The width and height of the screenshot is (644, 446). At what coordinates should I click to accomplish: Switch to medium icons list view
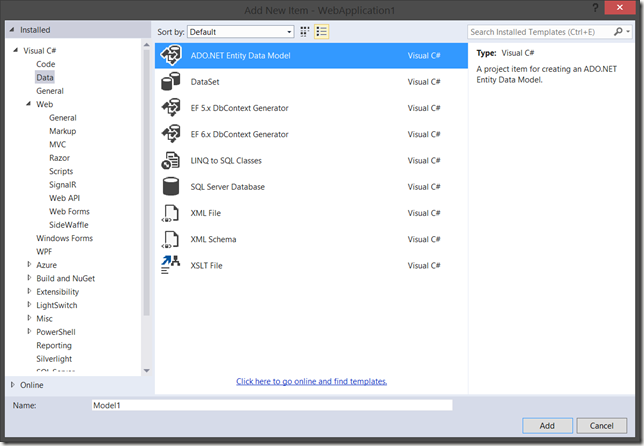click(x=322, y=32)
